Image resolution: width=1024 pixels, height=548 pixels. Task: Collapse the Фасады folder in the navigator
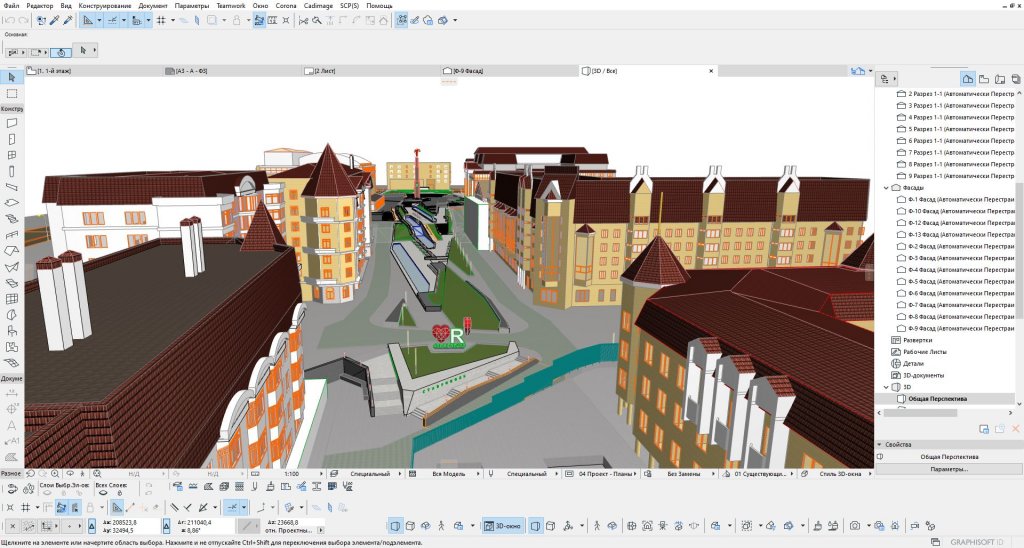pos(886,188)
